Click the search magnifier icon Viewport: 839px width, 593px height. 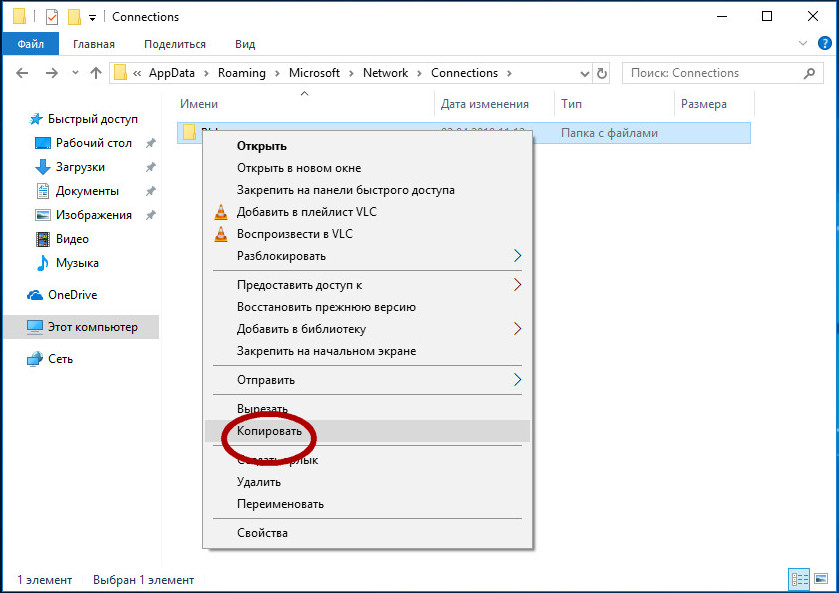pos(809,73)
